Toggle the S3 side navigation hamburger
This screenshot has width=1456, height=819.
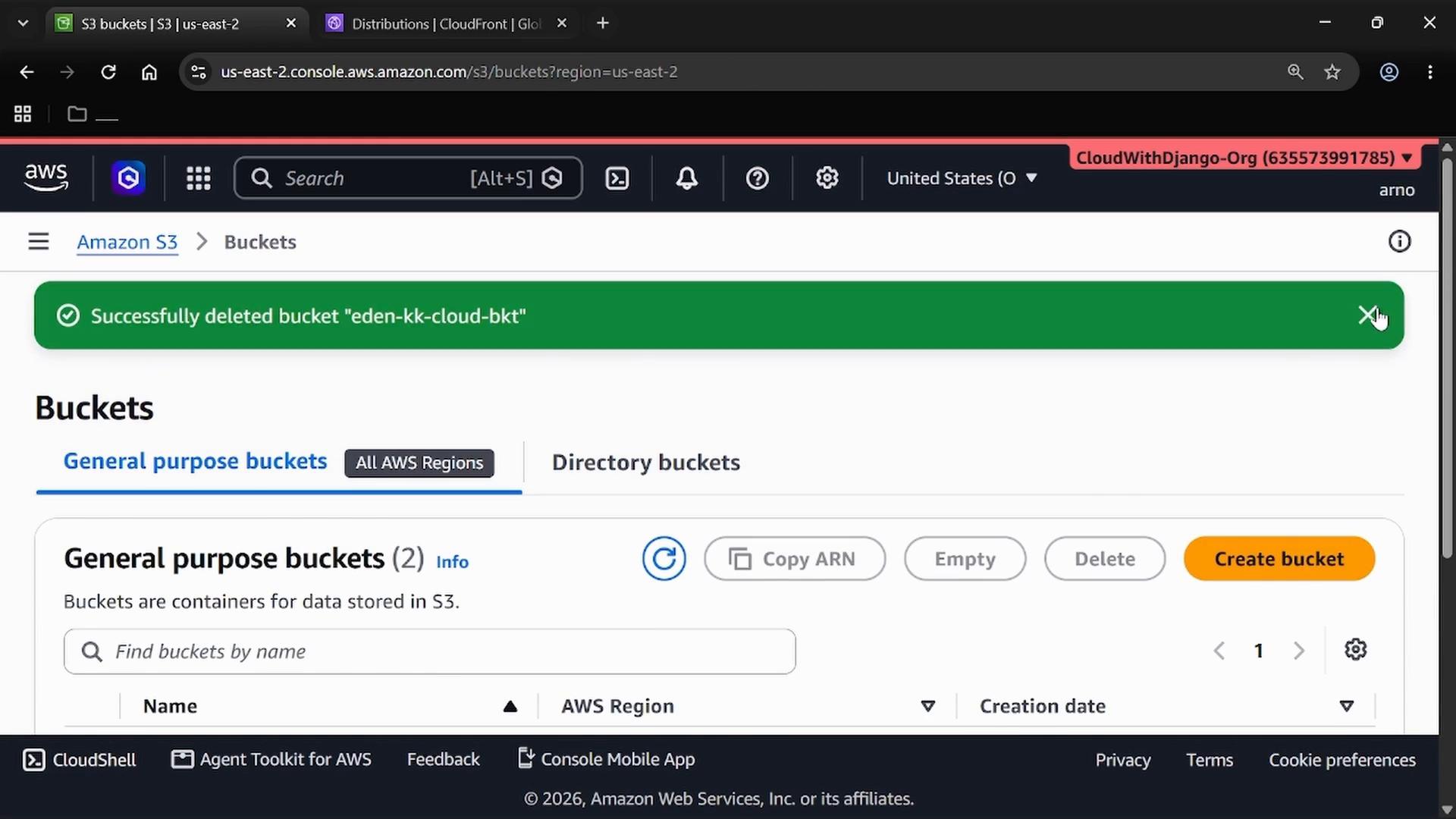coord(39,242)
